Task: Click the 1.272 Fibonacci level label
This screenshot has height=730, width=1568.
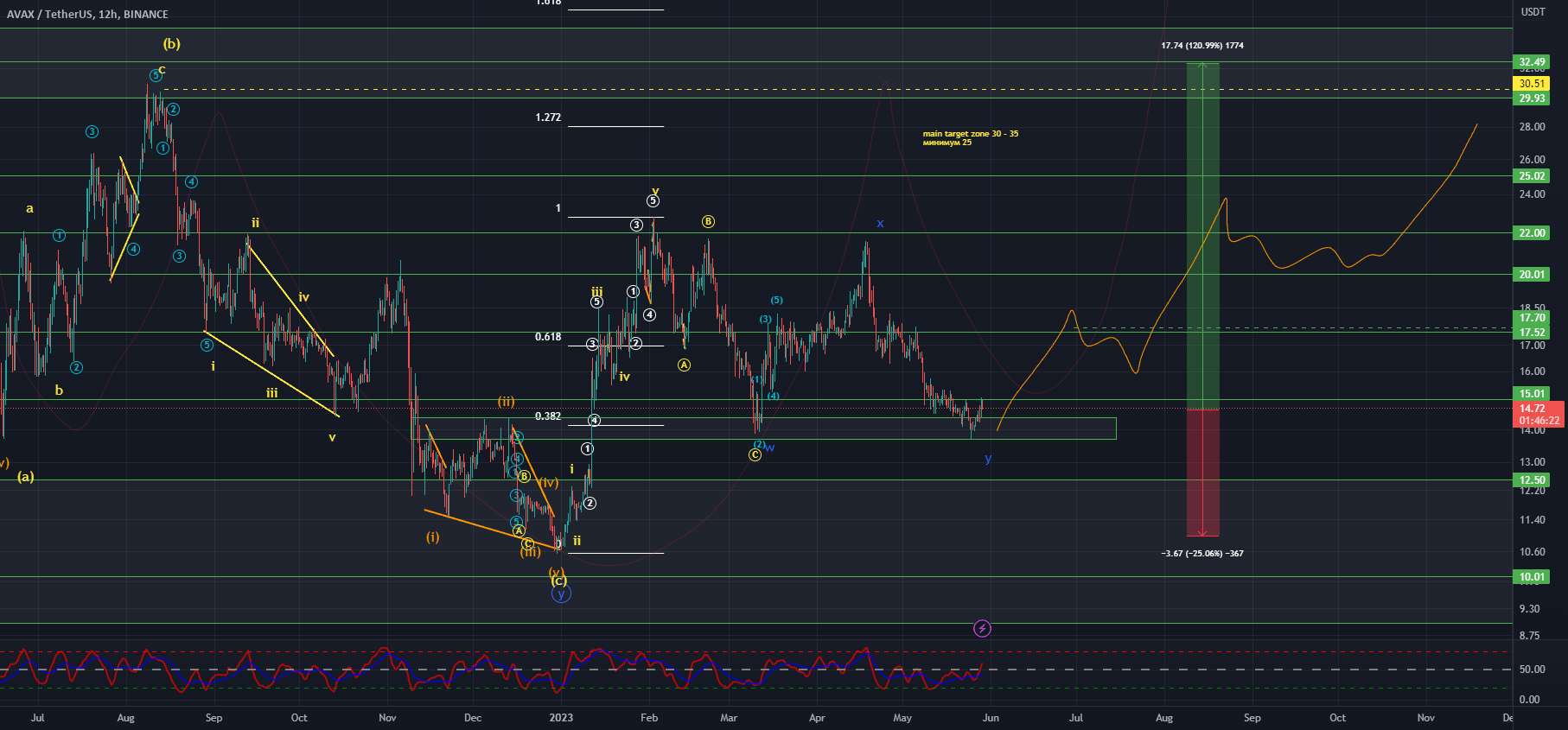Action: pos(548,117)
